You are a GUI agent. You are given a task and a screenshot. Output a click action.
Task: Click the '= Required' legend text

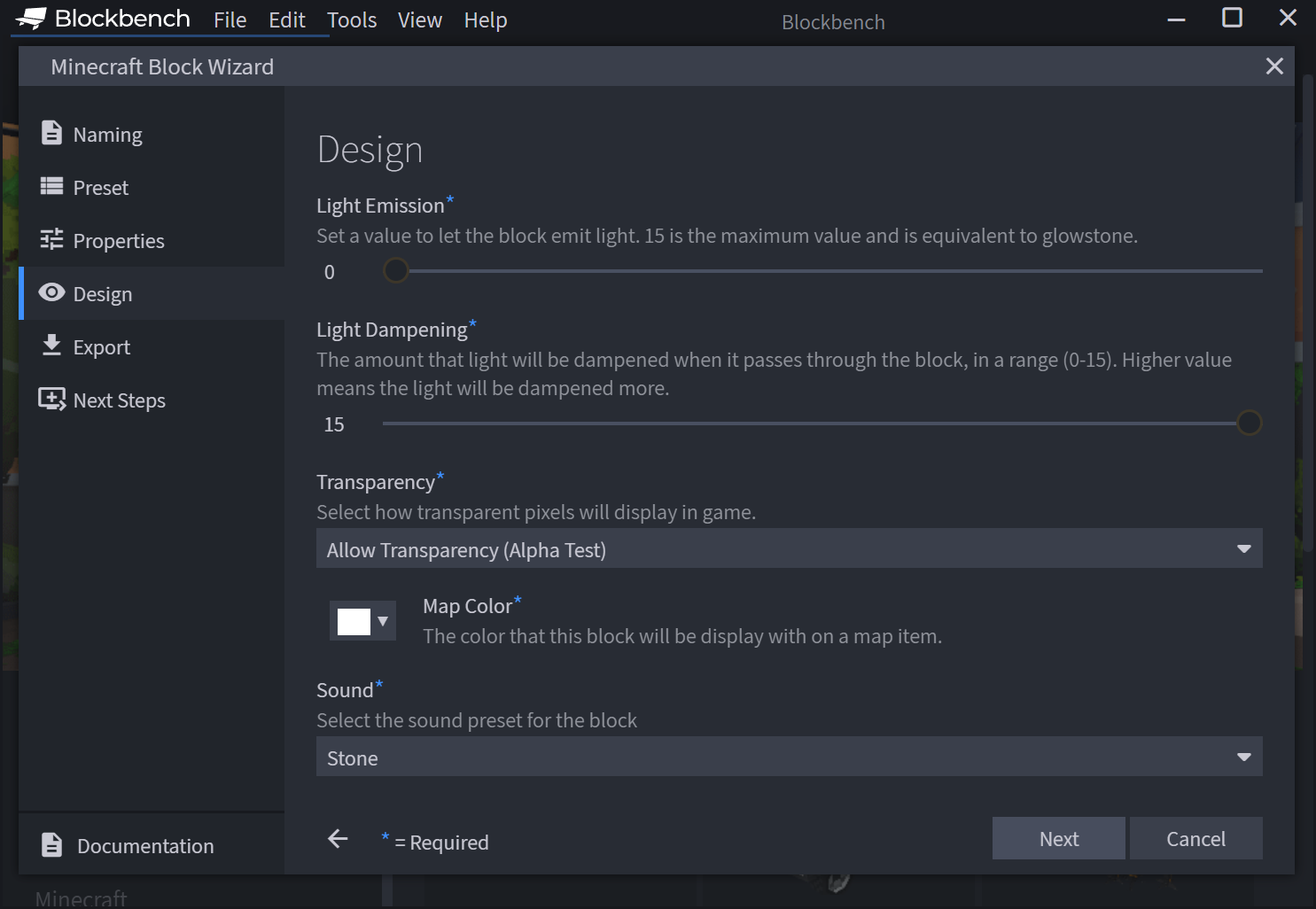pos(441,842)
